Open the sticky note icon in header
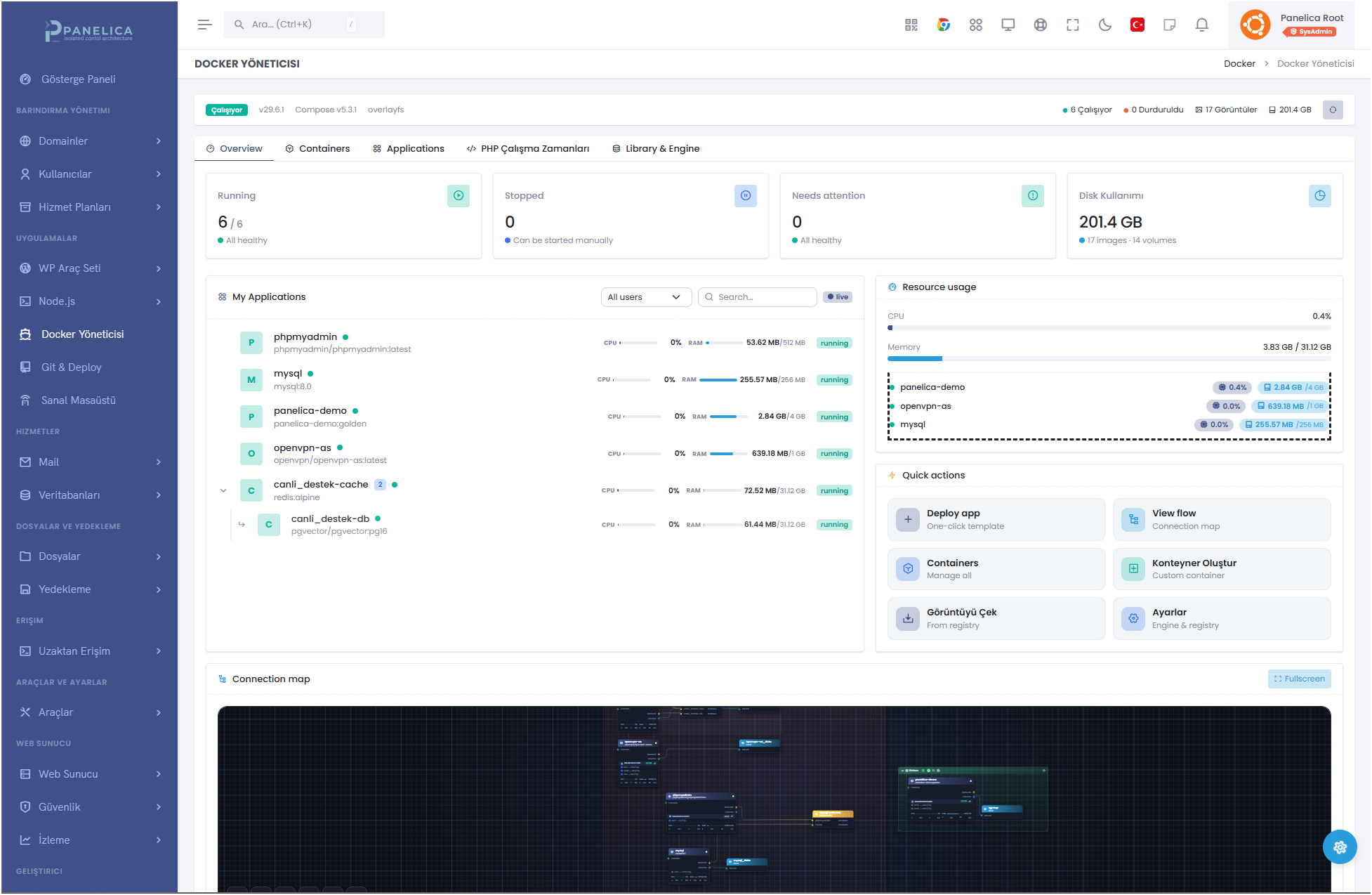Screen dimensions: 1372x895 (x=1170, y=25)
